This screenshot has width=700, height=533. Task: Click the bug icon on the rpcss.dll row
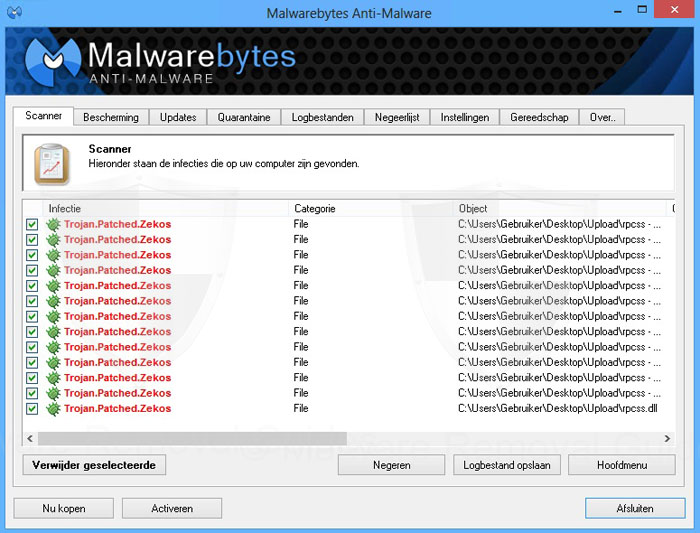click(x=53, y=409)
